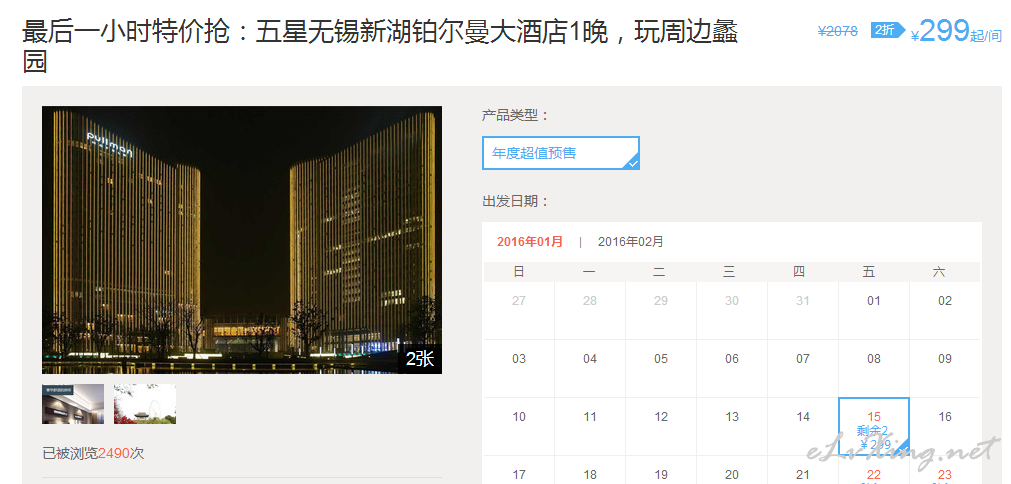Click the 六 weekday column header
The image size is (1011, 484).
pyautogui.click(x=939, y=272)
